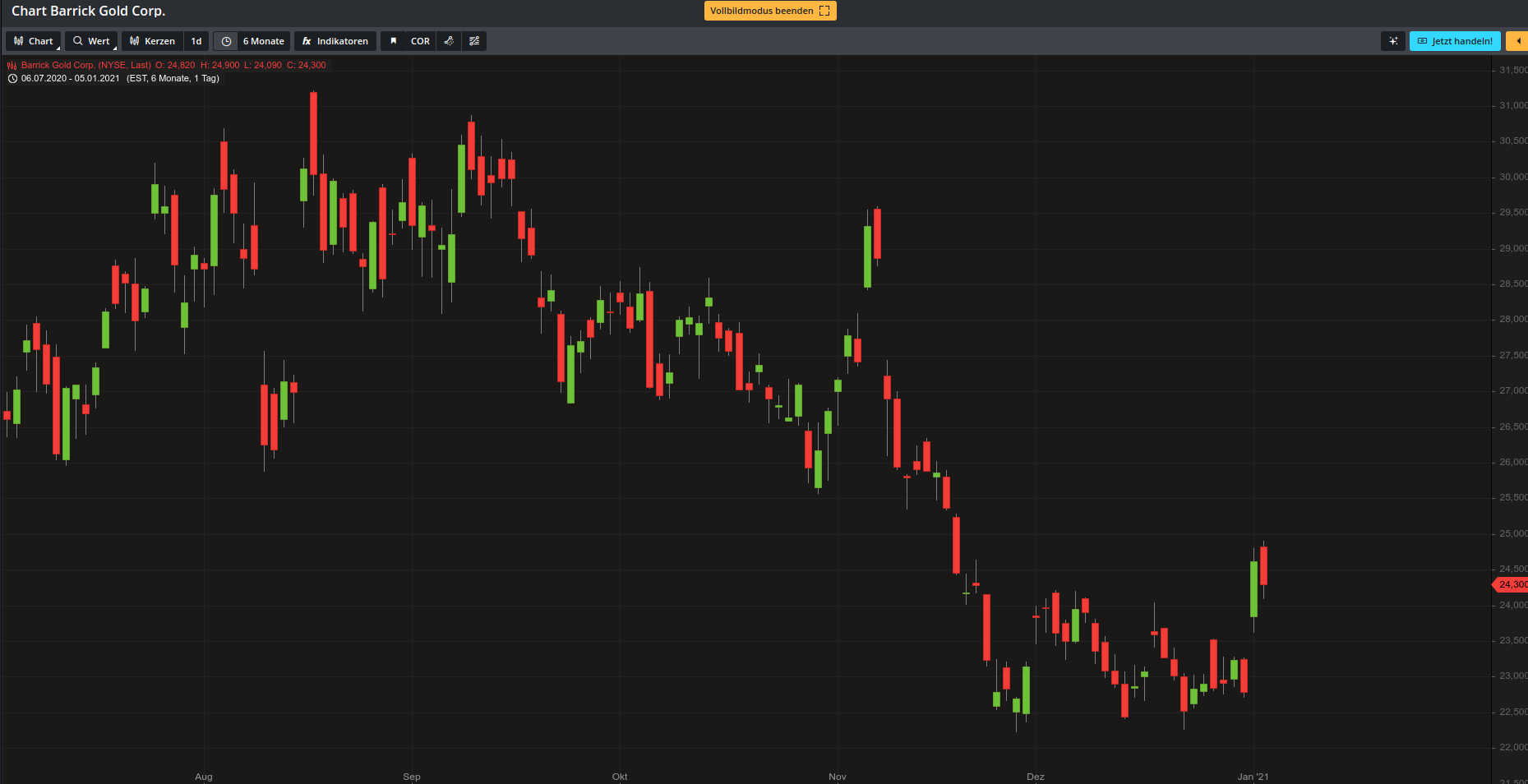Click the date range label 06.07.2020 - 05.01.2021
Image resolution: width=1528 pixels, height=784 pixels.
[70, 78]
